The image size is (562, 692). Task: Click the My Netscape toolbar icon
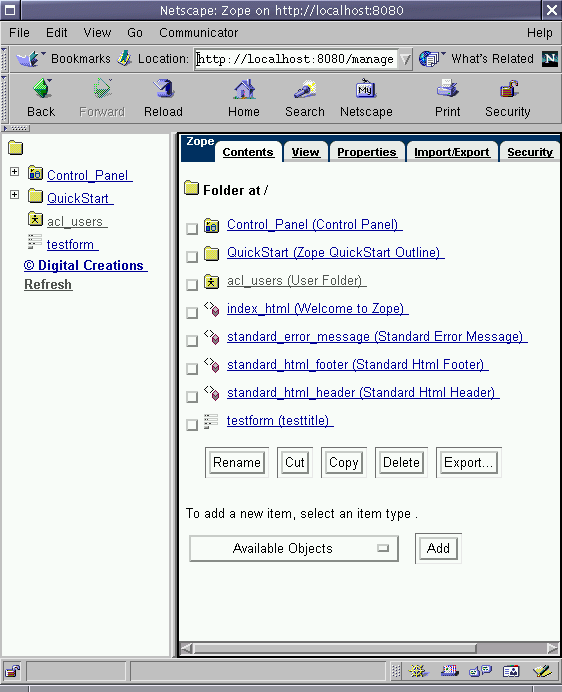366,89
